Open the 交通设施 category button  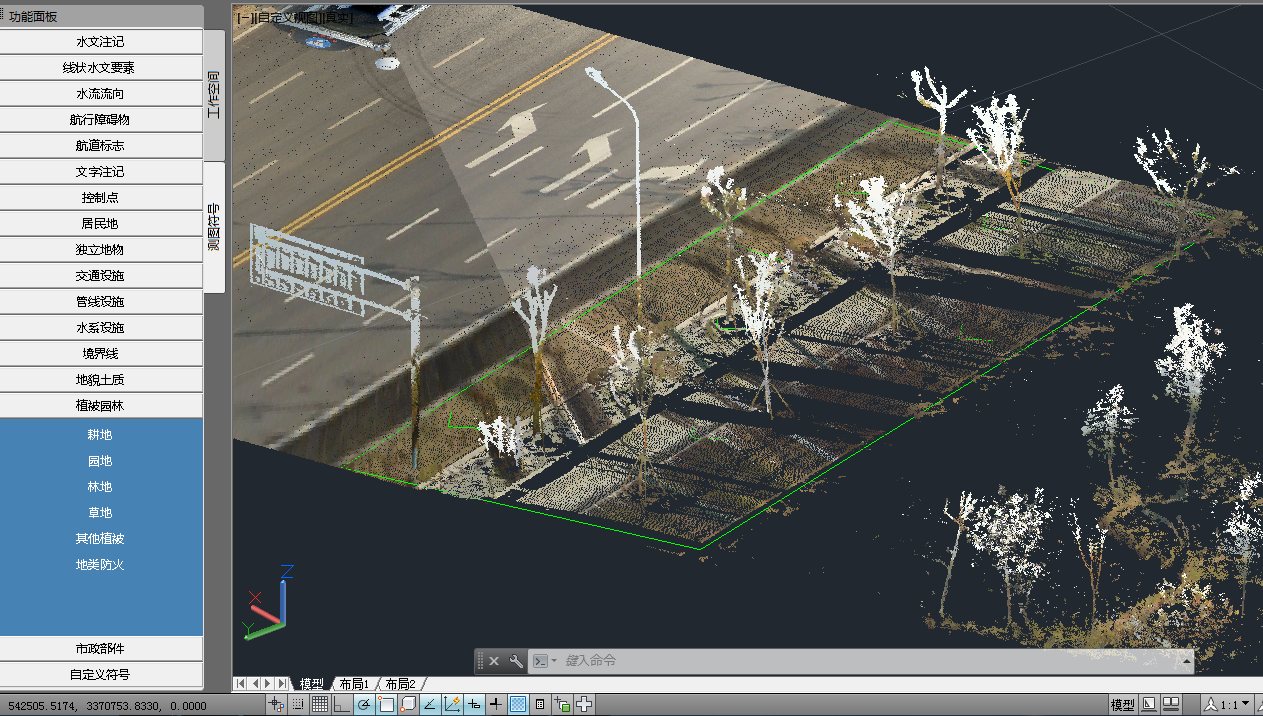(100, 276)
